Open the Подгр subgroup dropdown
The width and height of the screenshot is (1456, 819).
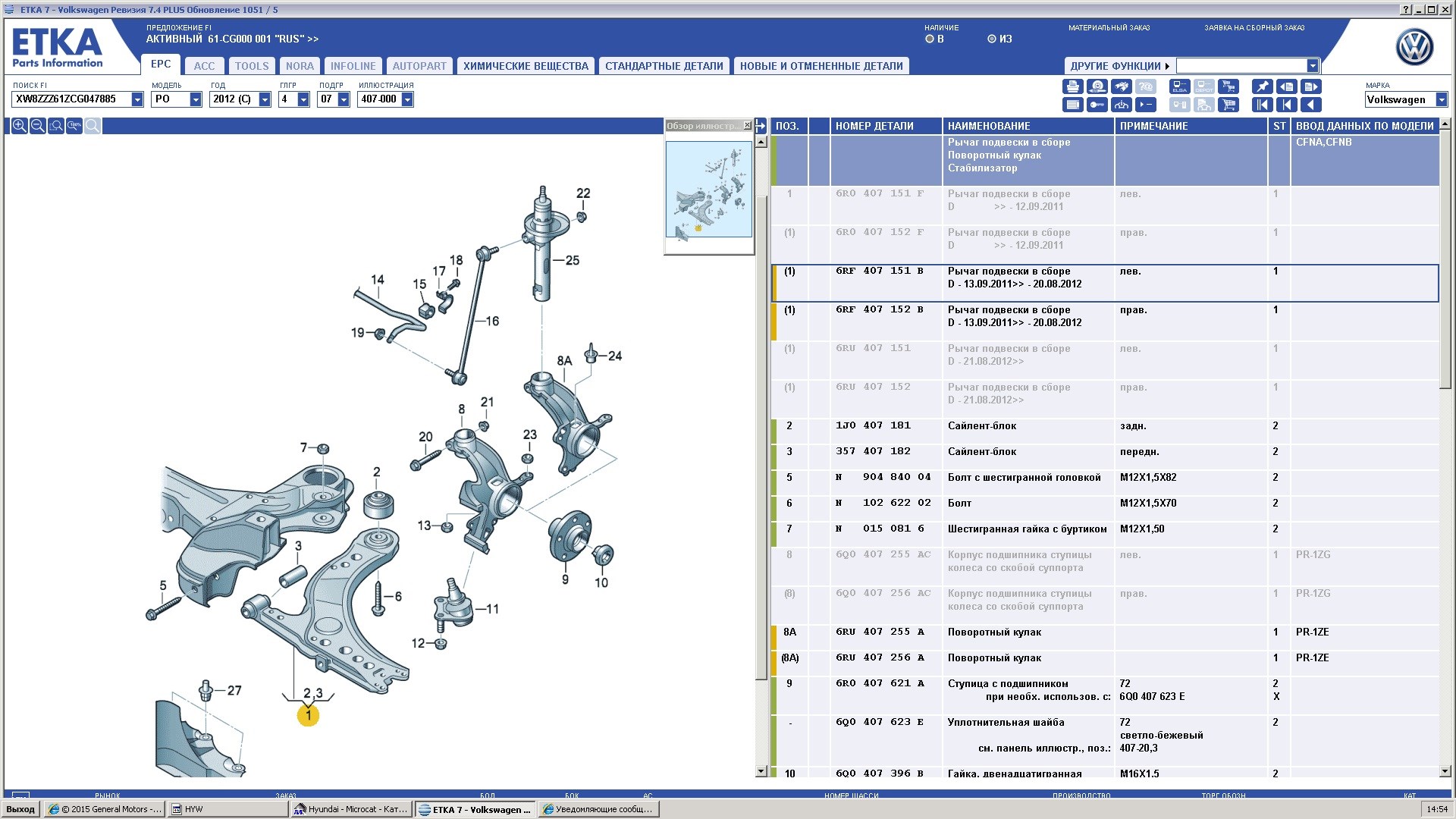tap(344, 99)
